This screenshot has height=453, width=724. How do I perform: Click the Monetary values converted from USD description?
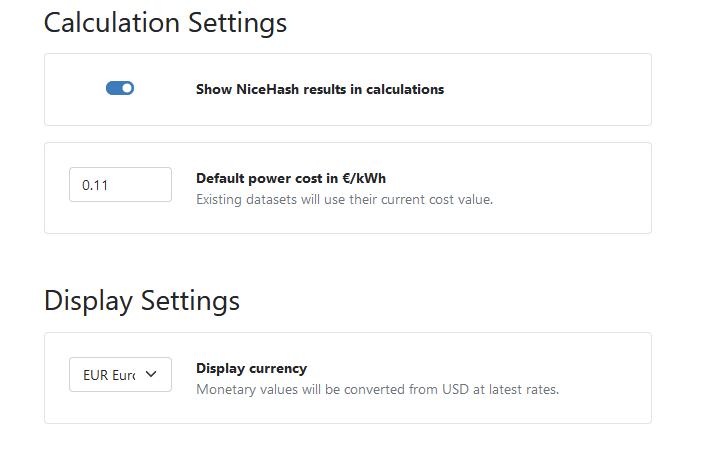point(377,389)
